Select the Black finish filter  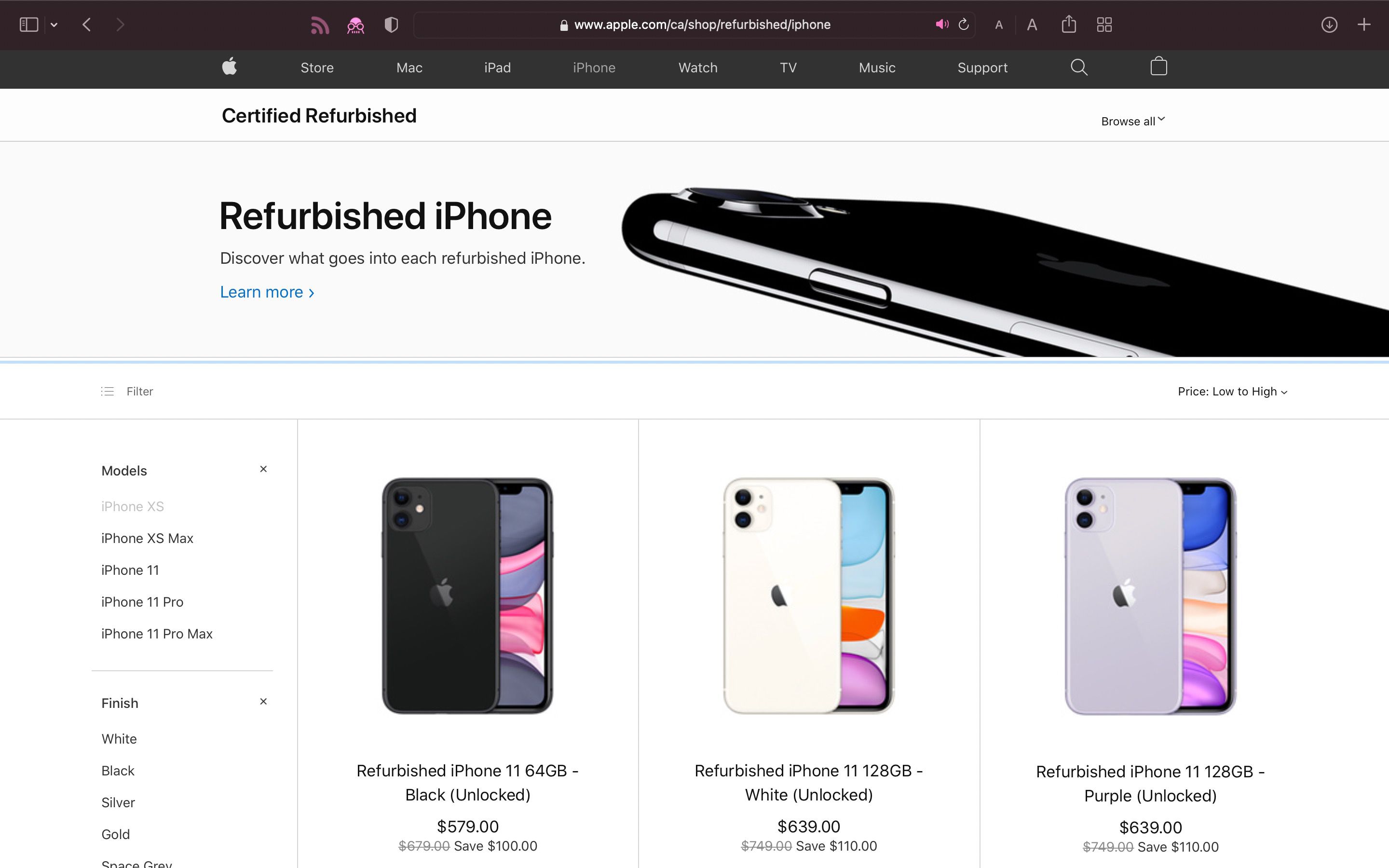118,771
